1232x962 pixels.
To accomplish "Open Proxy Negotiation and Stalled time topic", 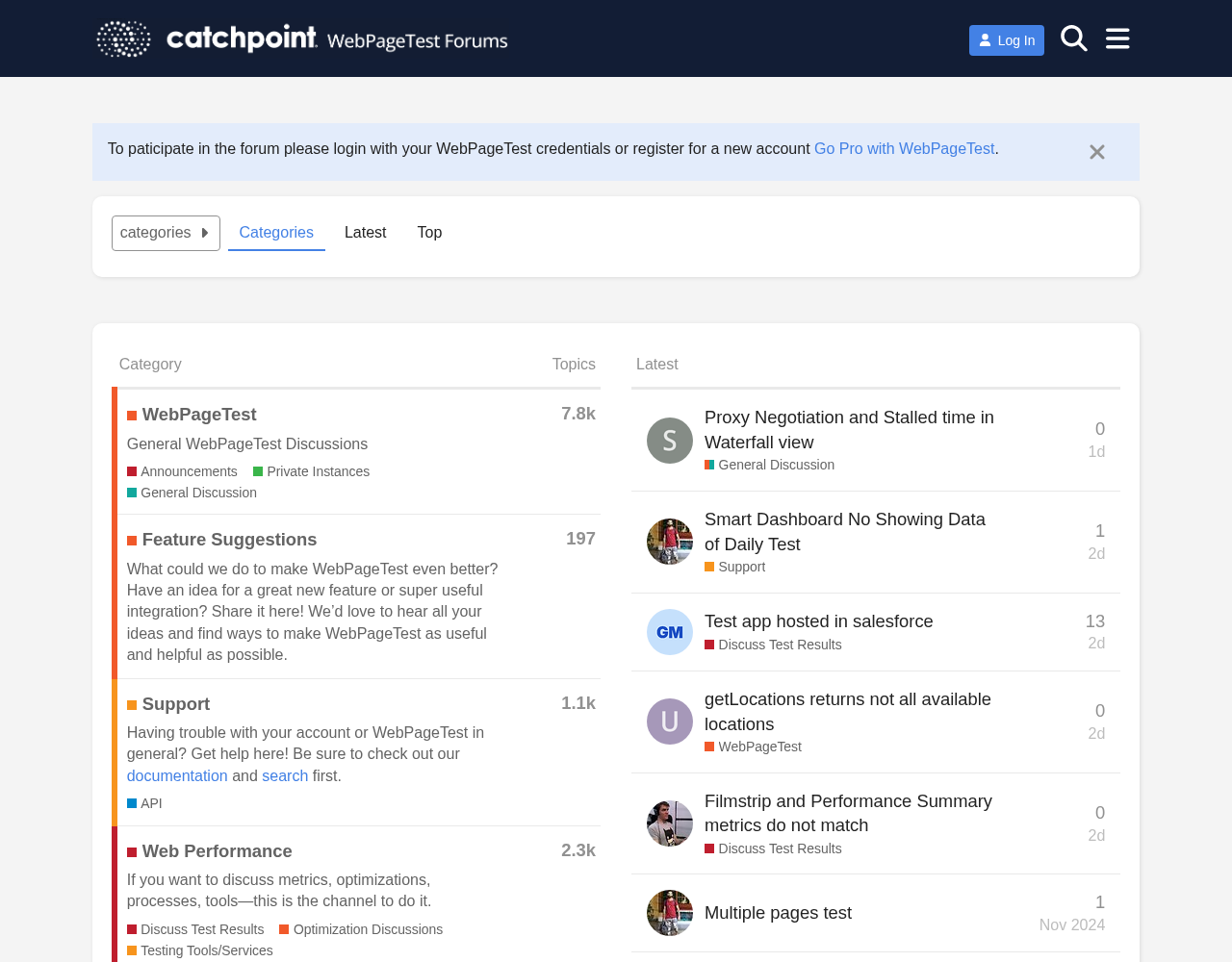I will pyautogui.click(x=849, y=430).
